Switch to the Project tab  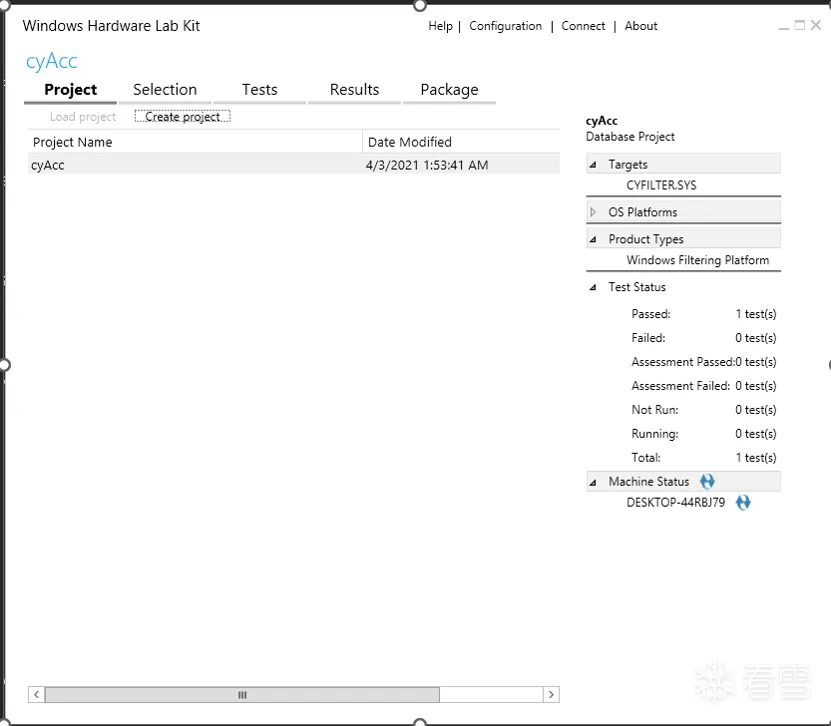pos(70,90)
